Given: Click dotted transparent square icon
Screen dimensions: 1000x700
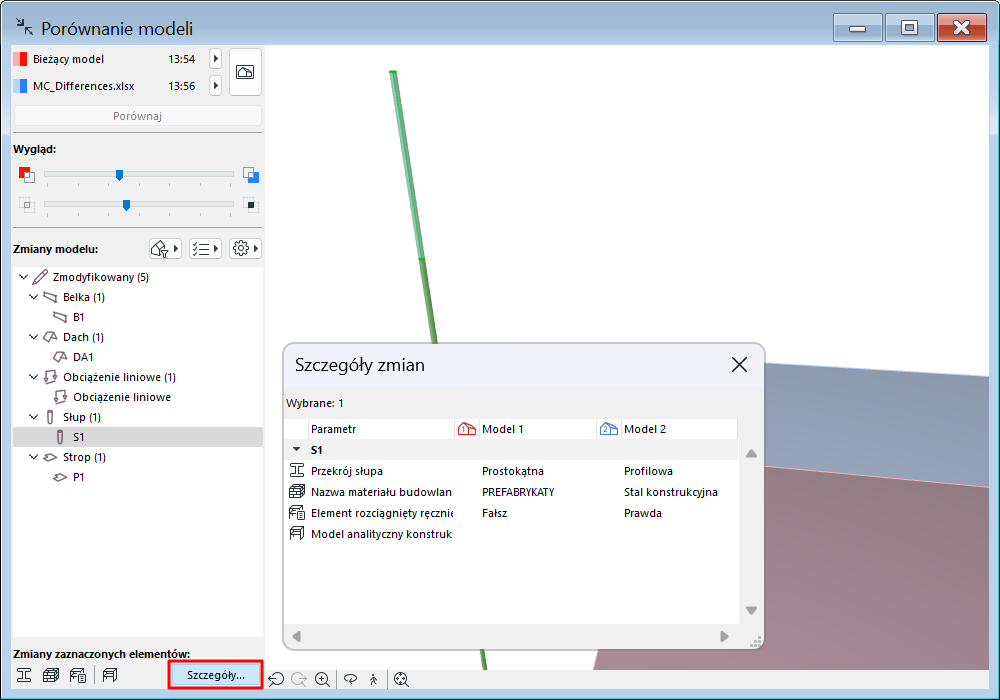Looking at the screenshot, I should click(x=26, y=205).
